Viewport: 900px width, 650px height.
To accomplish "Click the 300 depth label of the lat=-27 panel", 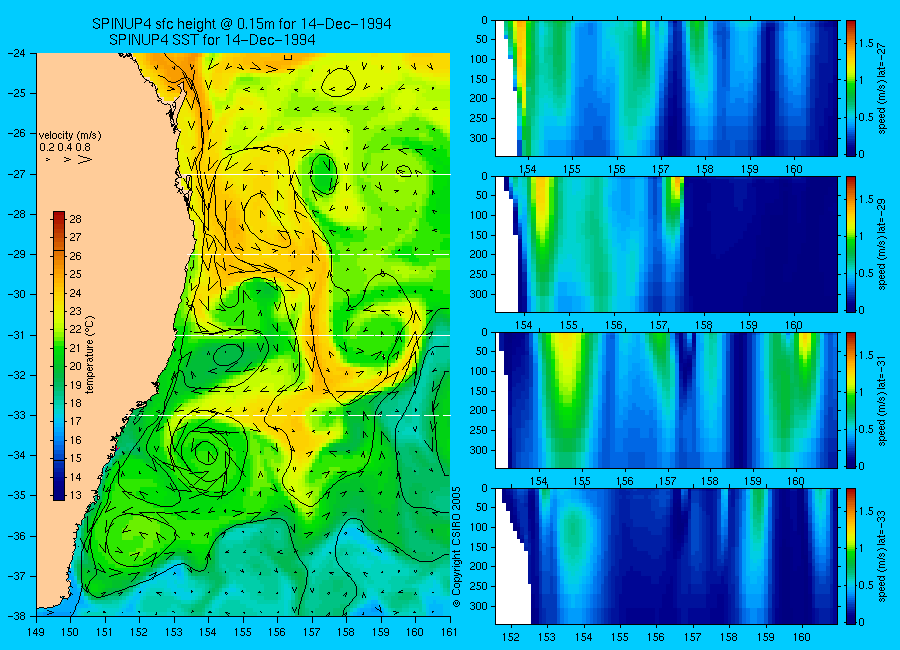I will click(479, 138).
